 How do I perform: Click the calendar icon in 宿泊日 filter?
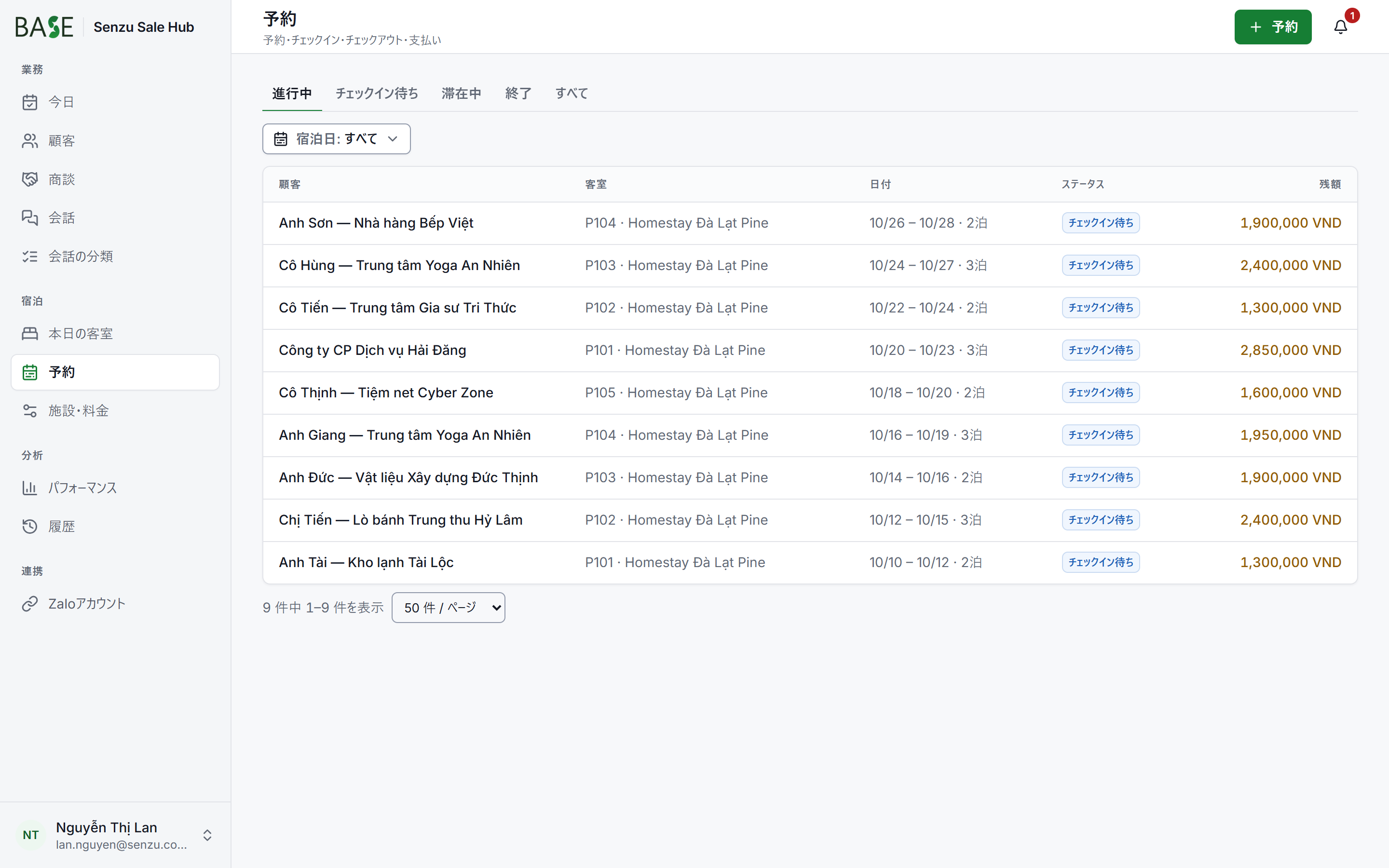[281, 139]
